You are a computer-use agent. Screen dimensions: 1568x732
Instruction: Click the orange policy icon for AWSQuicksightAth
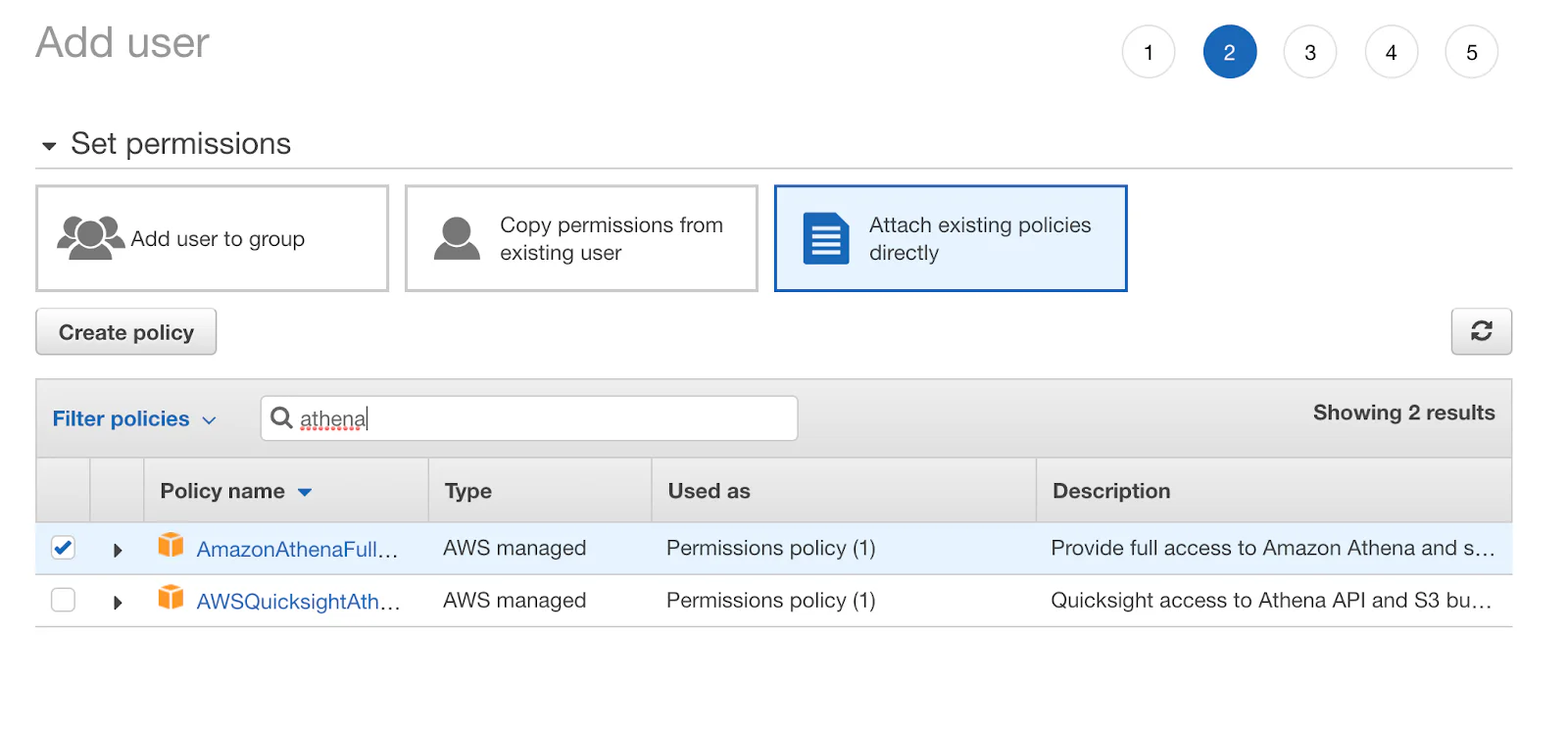coord(171,597)
